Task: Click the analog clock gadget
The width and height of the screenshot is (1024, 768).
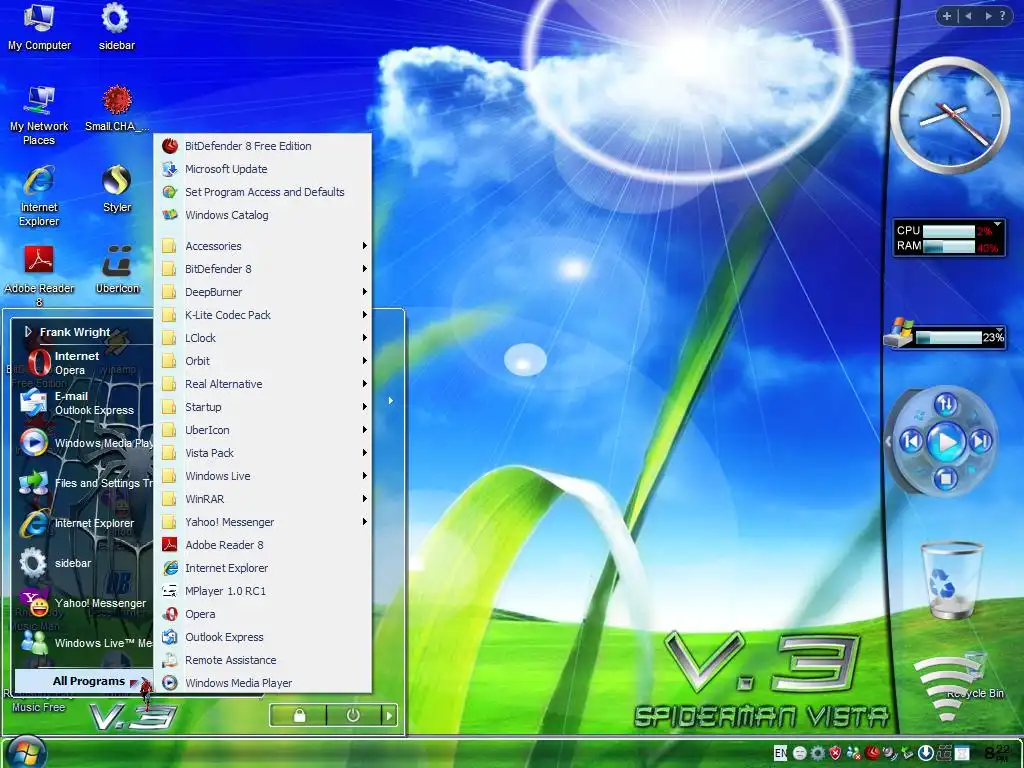Action: pyautogui.click(x=950, y=116)
